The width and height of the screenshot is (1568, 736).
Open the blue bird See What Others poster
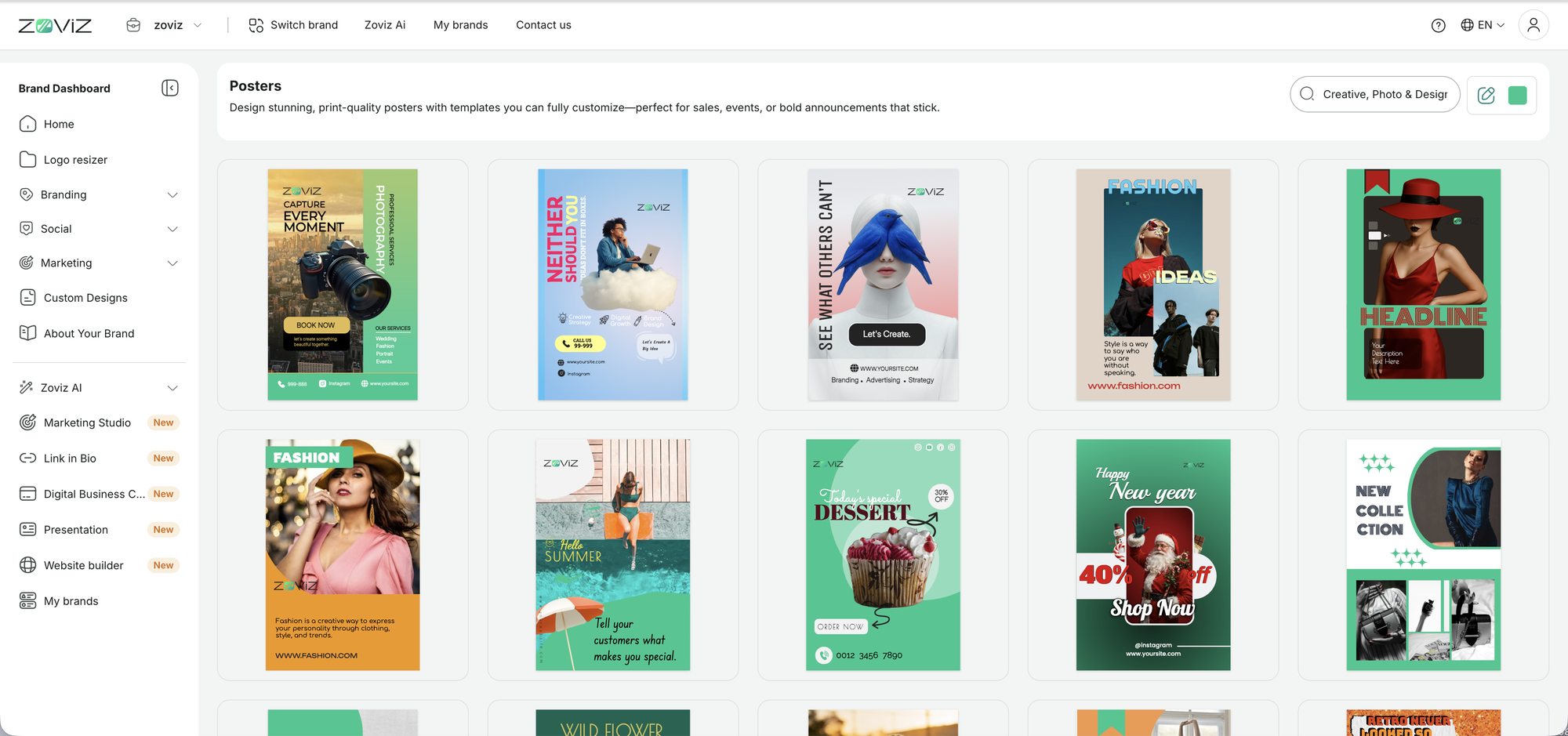click(x=883, y=285)
